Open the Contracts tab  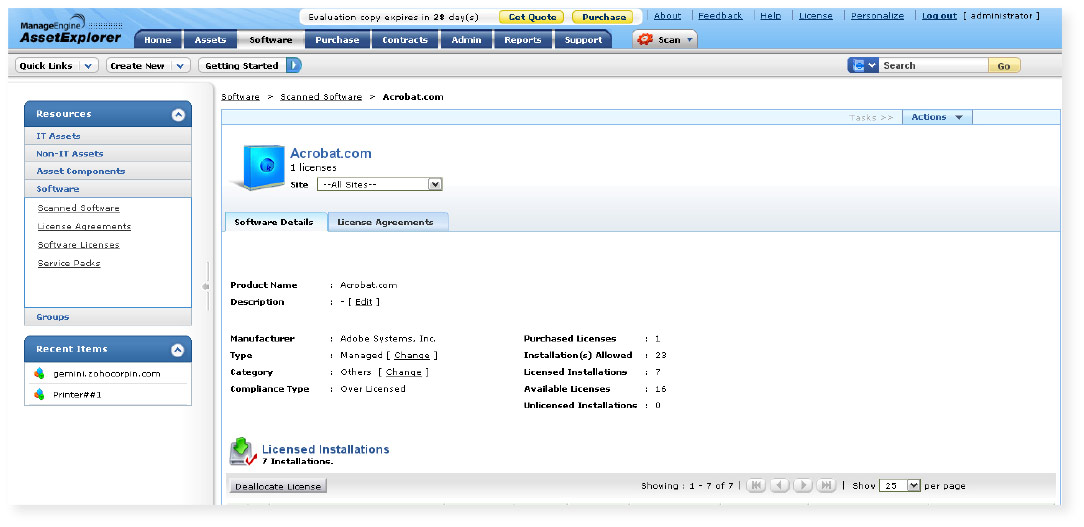point(405,40)
